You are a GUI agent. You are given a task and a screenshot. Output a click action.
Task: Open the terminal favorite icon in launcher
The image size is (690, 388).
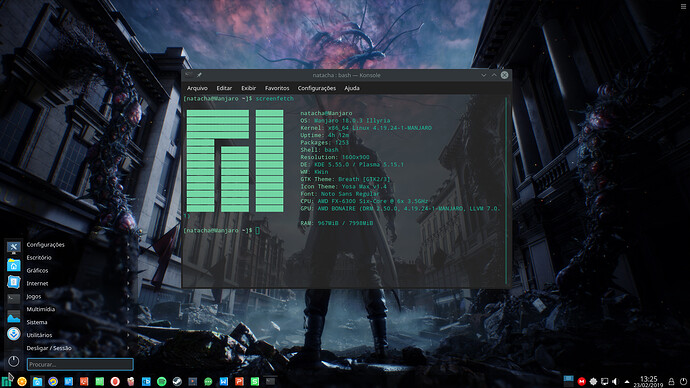pyautogui.click(x=14, y=299)
